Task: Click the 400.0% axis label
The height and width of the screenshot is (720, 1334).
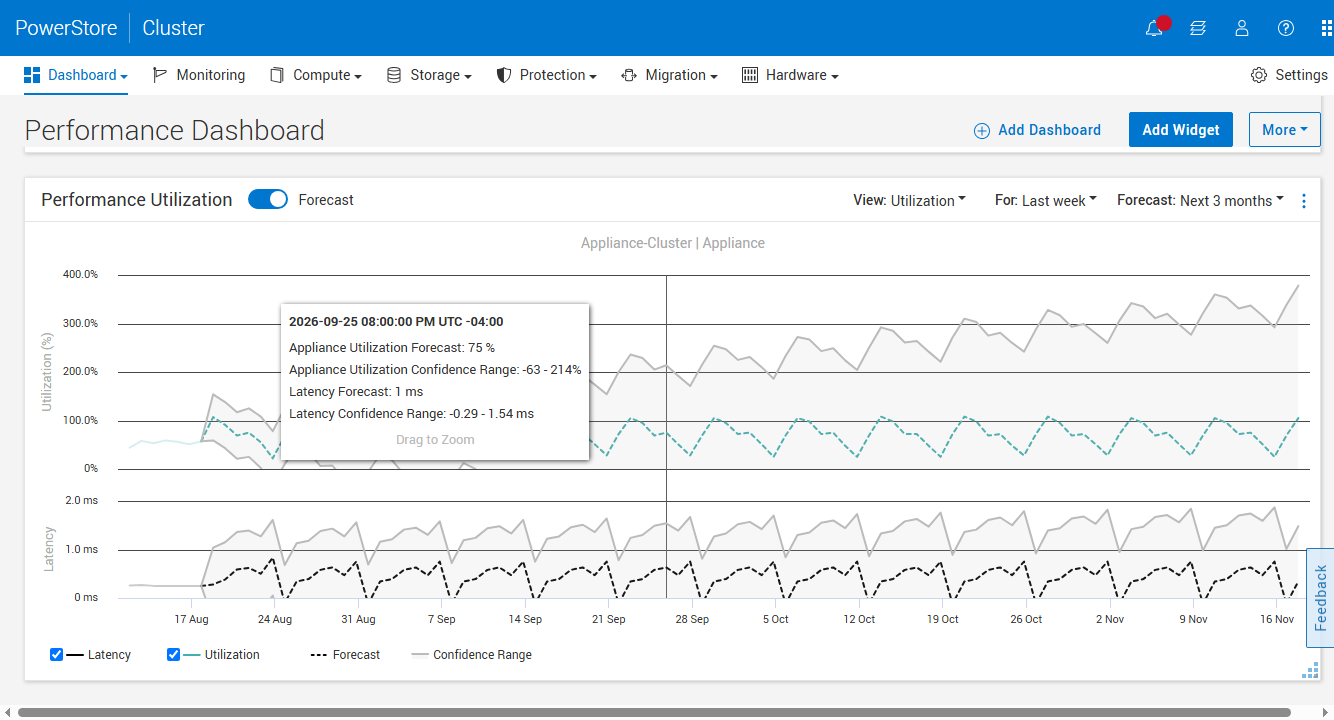Action: 79,274
